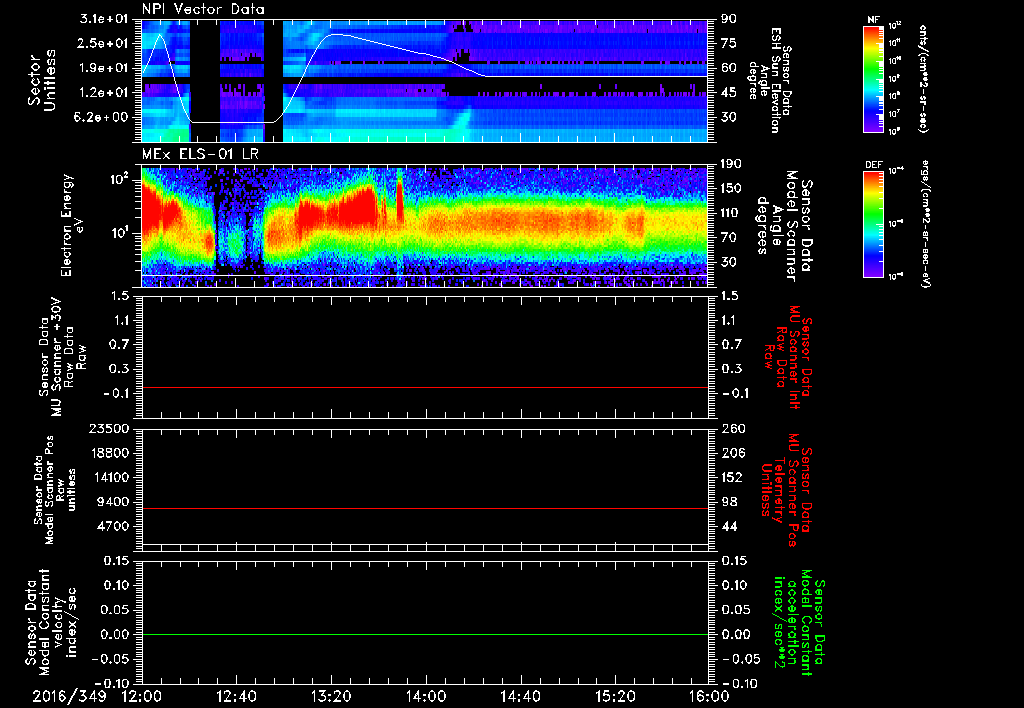Click the 10² electron energy tick label
Viewport: 1024px width, 708px height.
(x=120, y=178)
